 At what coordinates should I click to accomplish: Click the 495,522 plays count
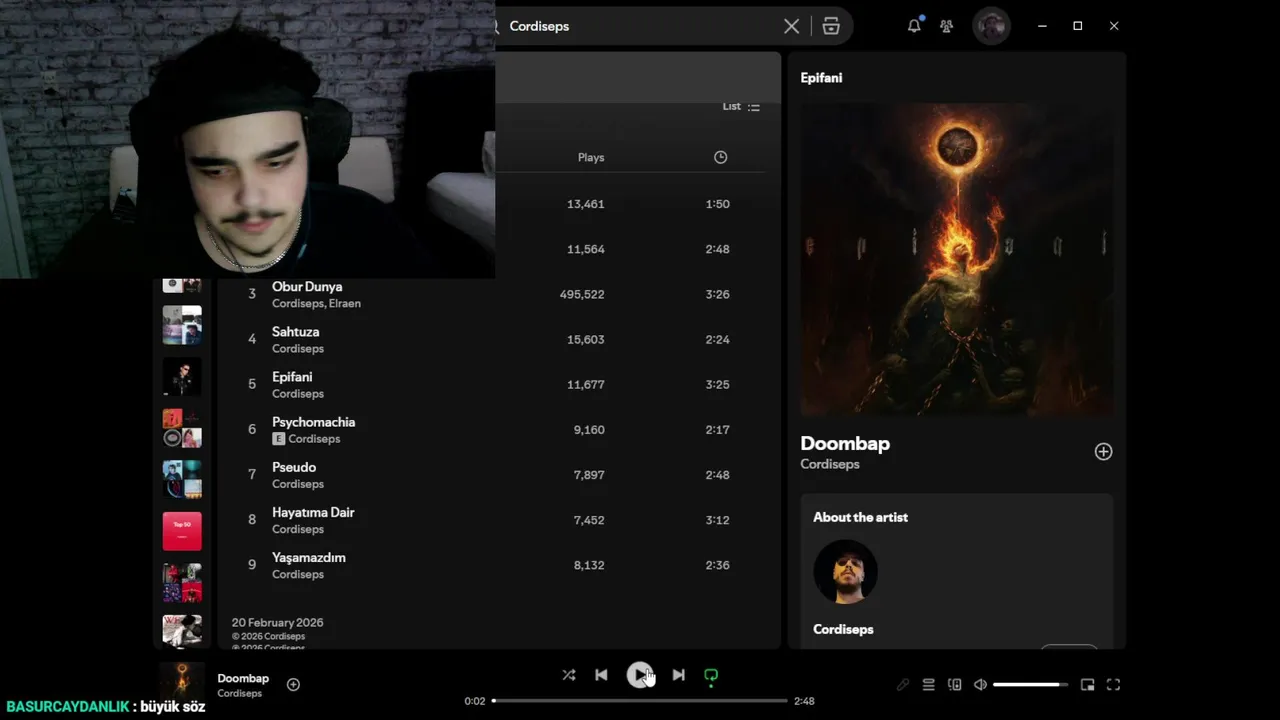click(582, 294)
